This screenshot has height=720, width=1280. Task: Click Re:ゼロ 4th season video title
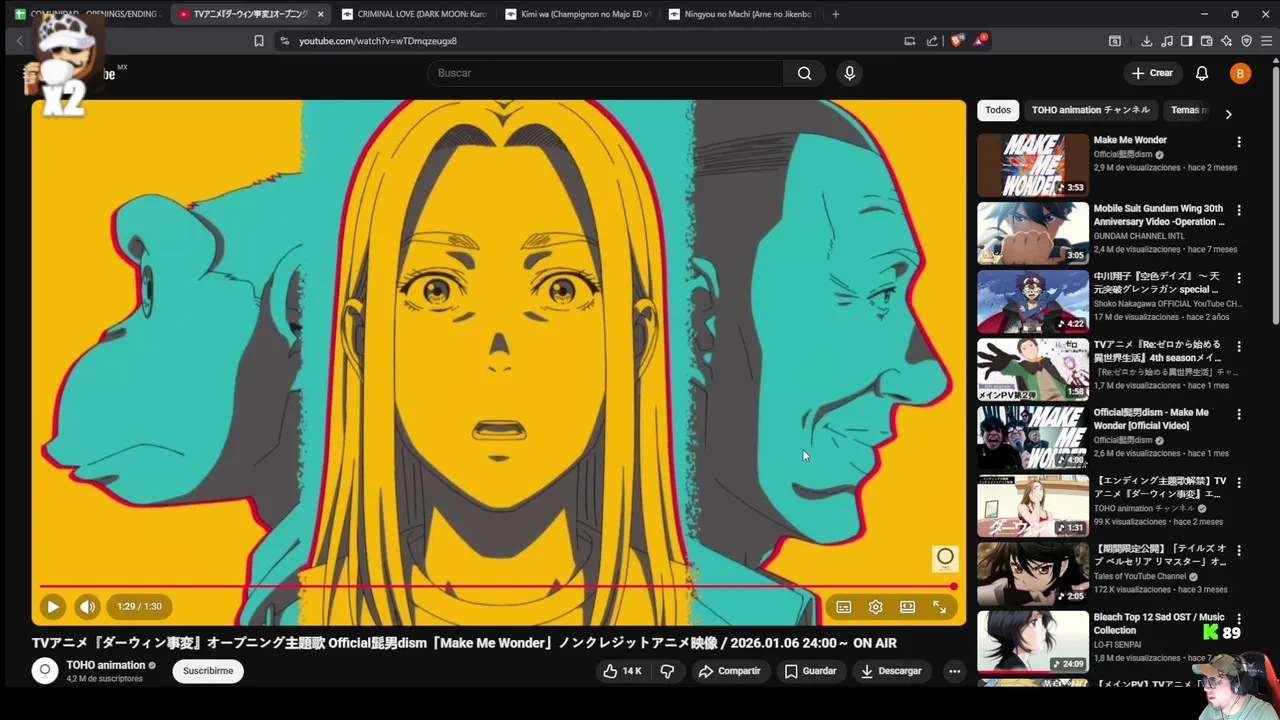tap(1159, 351)
